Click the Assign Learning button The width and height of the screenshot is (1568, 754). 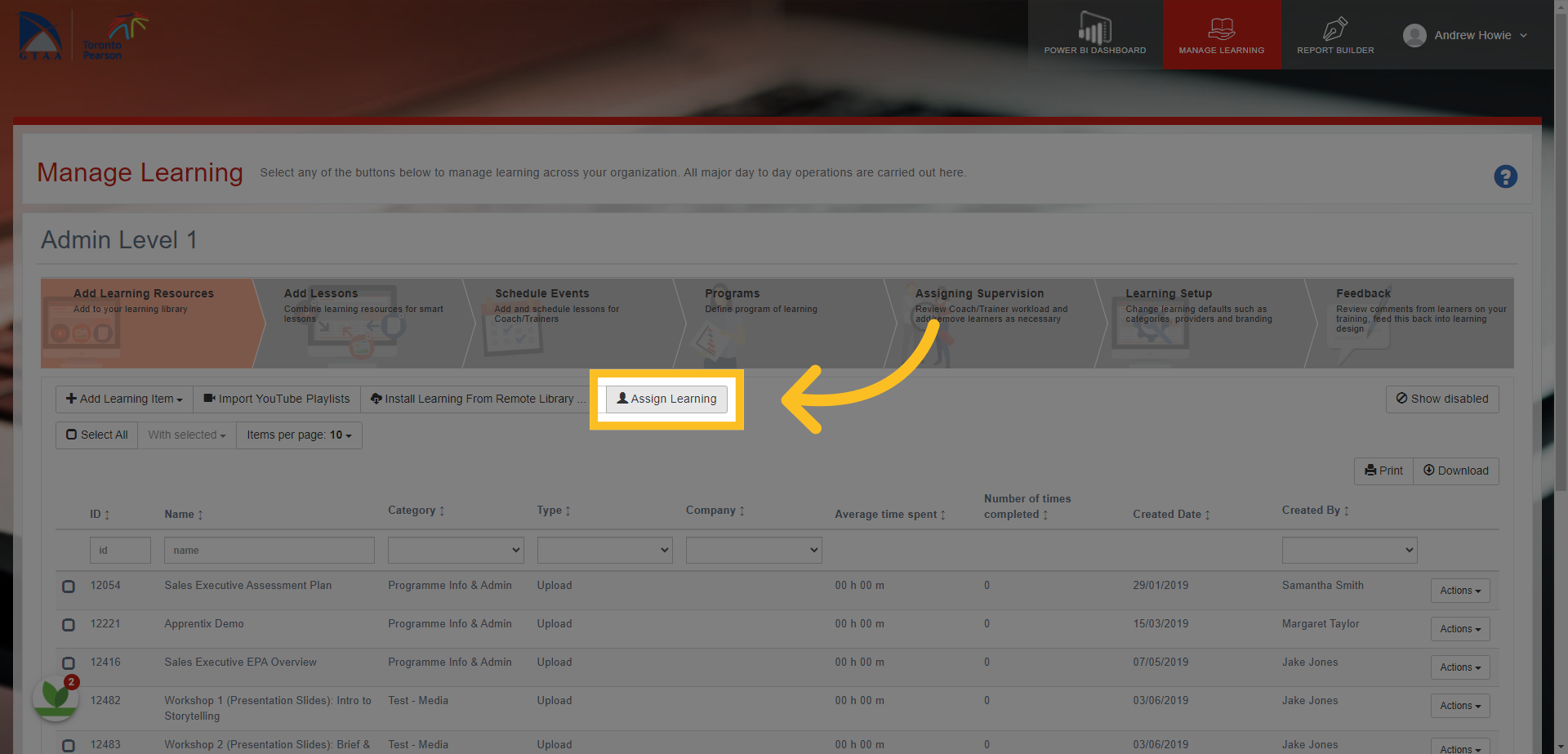click(x=666, y=399)
